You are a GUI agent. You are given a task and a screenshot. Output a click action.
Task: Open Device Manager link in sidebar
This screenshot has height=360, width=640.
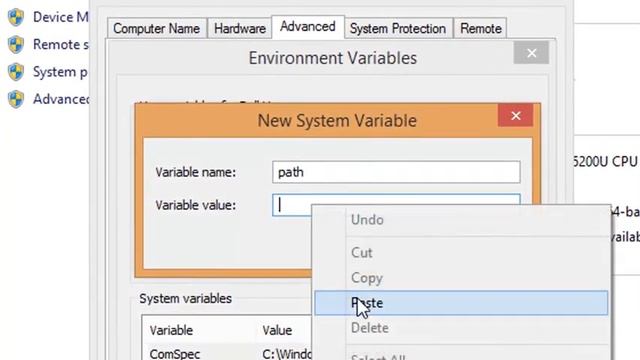tap(60, 17)
